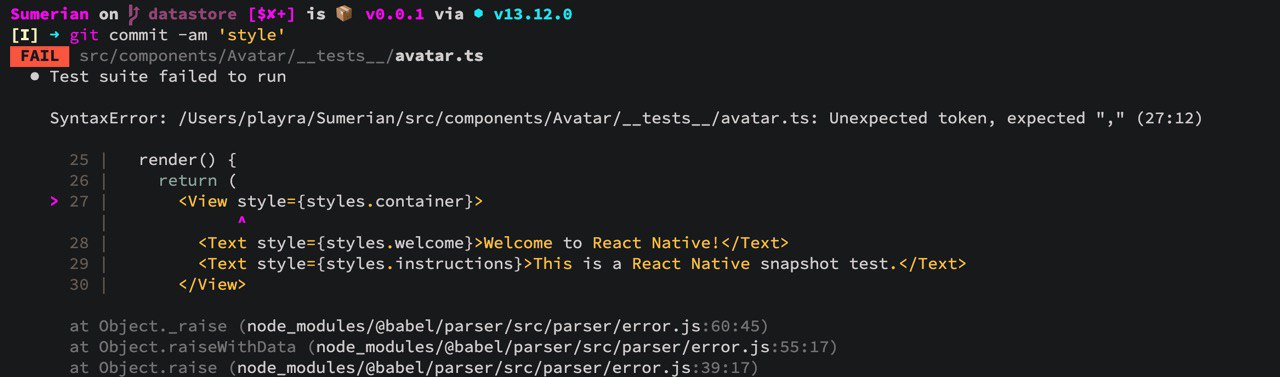This screenshot has width=1280, height=377.
Task: Click the 'datastore' branch name
Action: click(192, 15)
